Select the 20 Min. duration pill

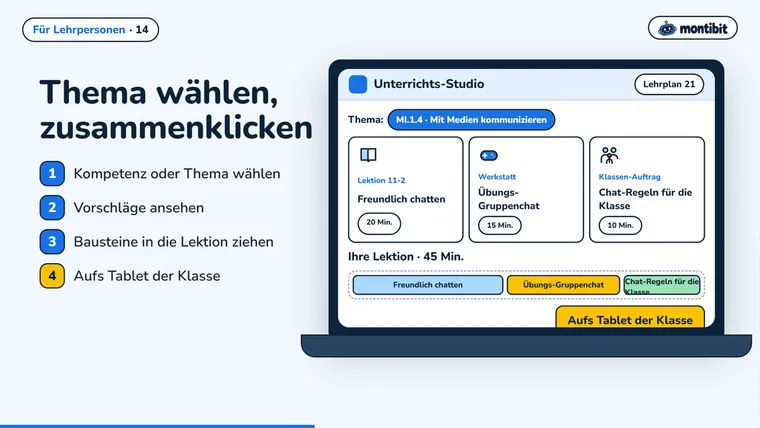coord(379,222)
